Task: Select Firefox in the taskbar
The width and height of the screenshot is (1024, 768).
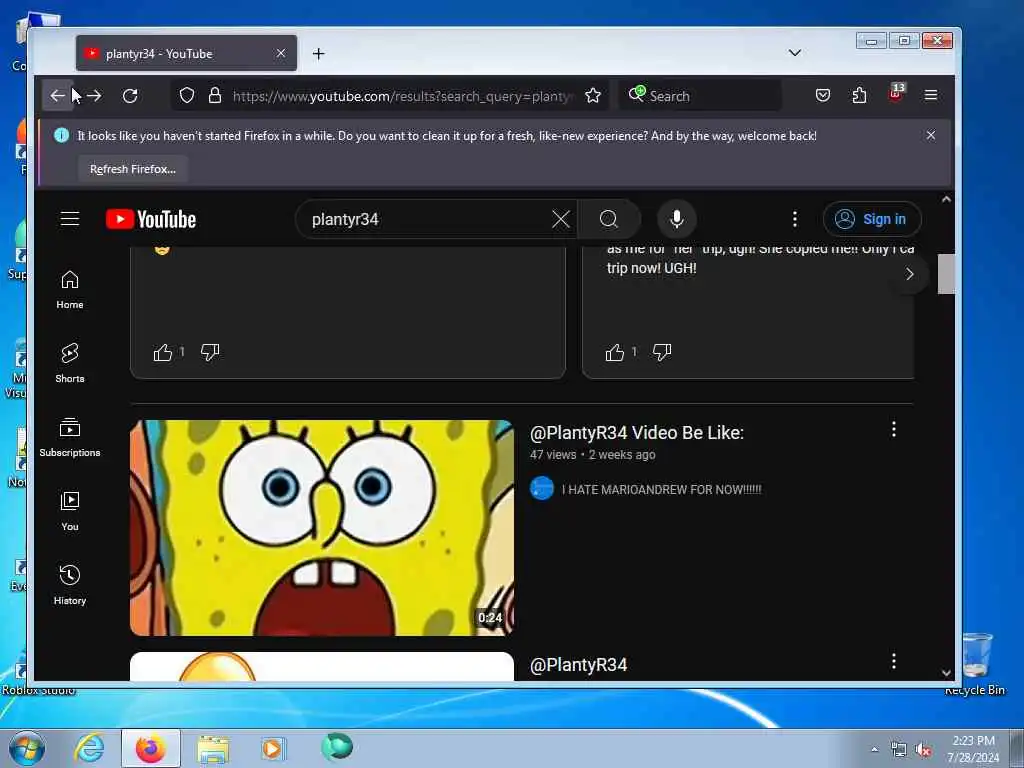Action: (151, 748)
